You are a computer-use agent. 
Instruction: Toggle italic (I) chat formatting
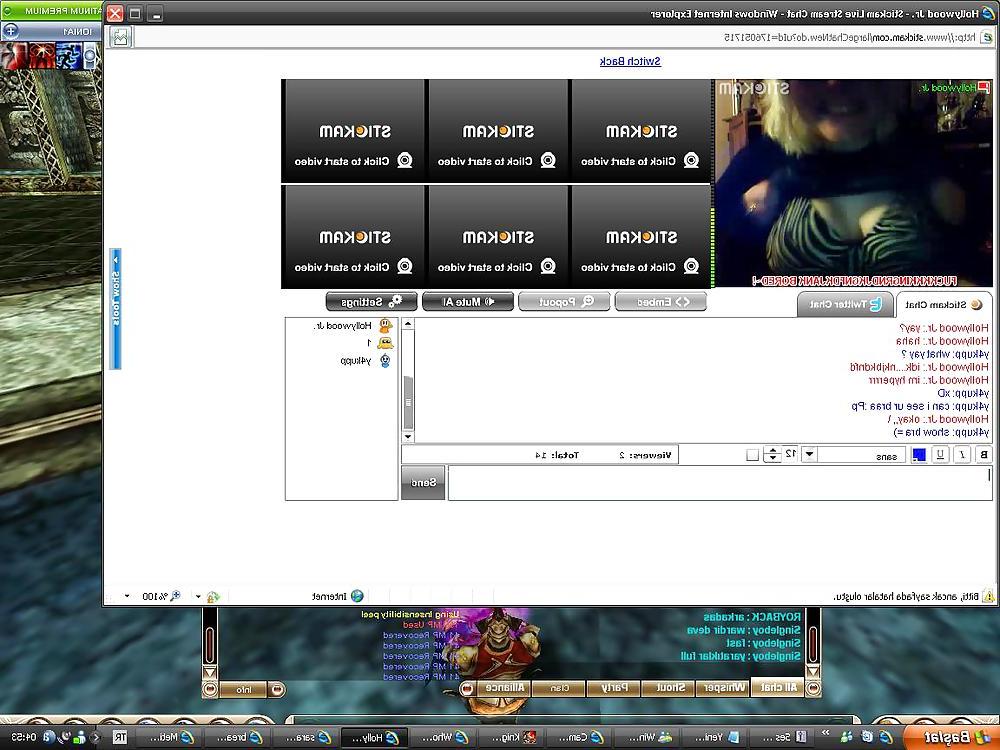pos(962,455)
